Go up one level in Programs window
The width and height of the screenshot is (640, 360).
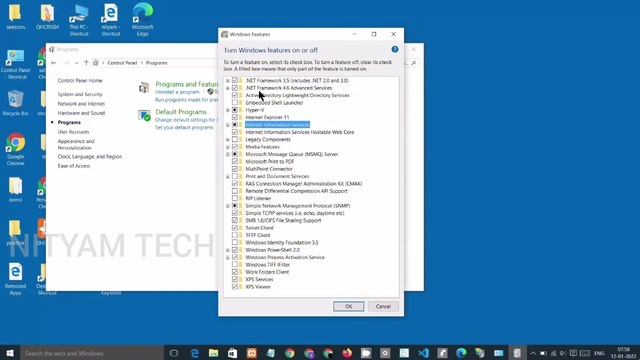click(x=86, y=63)
